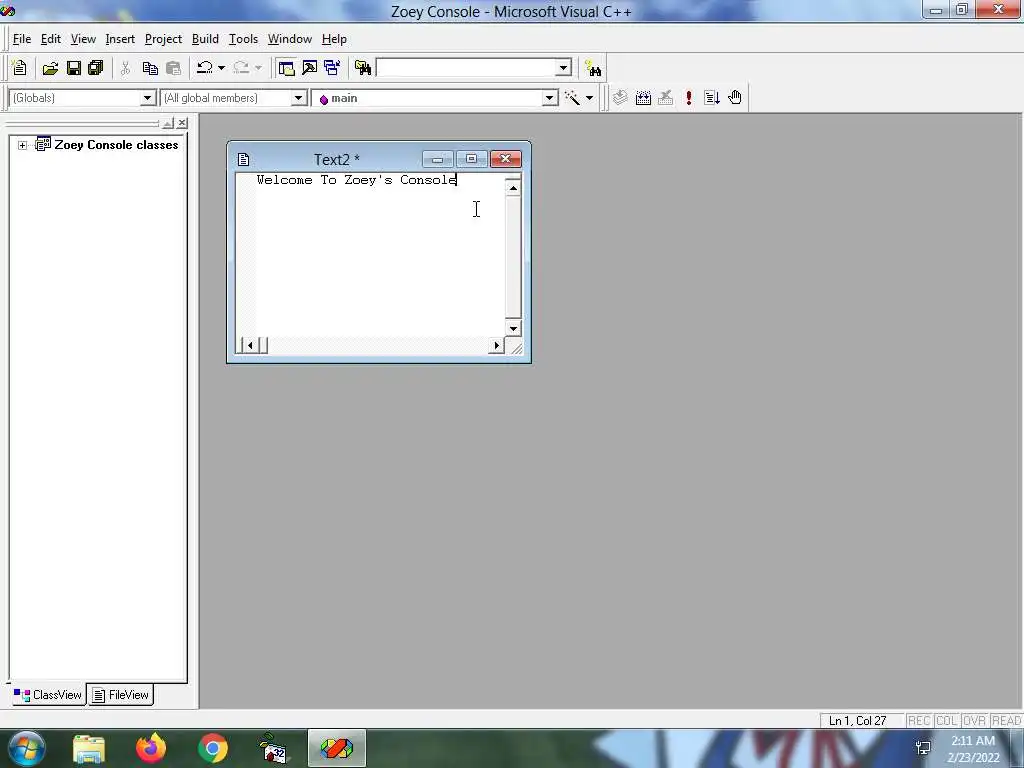1024x768 pixels.
Task: Maximize the Text2 document window
Action: point(472,159)
